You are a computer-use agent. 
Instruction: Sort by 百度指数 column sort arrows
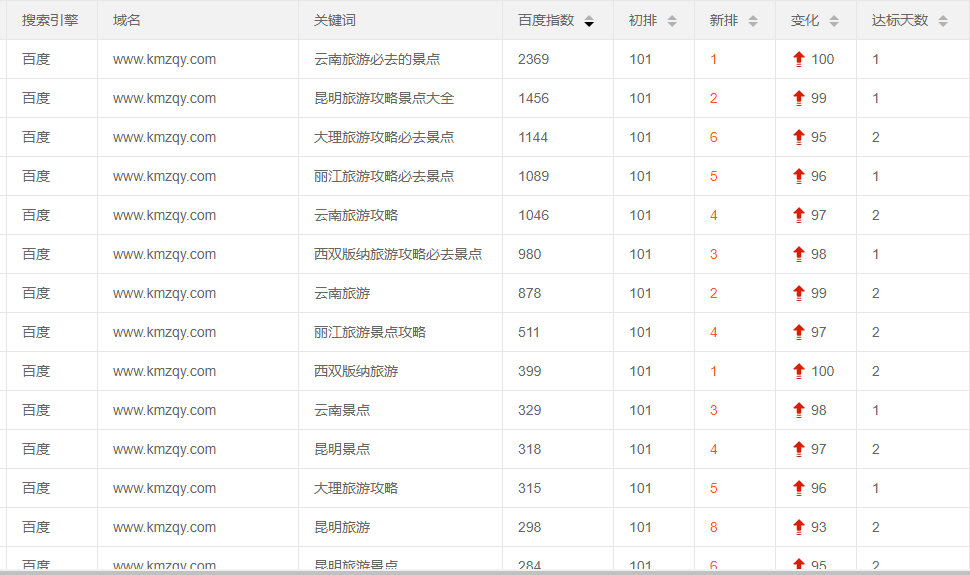589,21
